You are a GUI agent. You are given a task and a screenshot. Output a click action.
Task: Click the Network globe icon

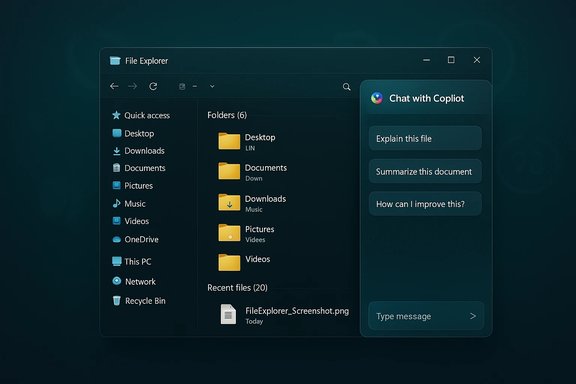(116, 281)
